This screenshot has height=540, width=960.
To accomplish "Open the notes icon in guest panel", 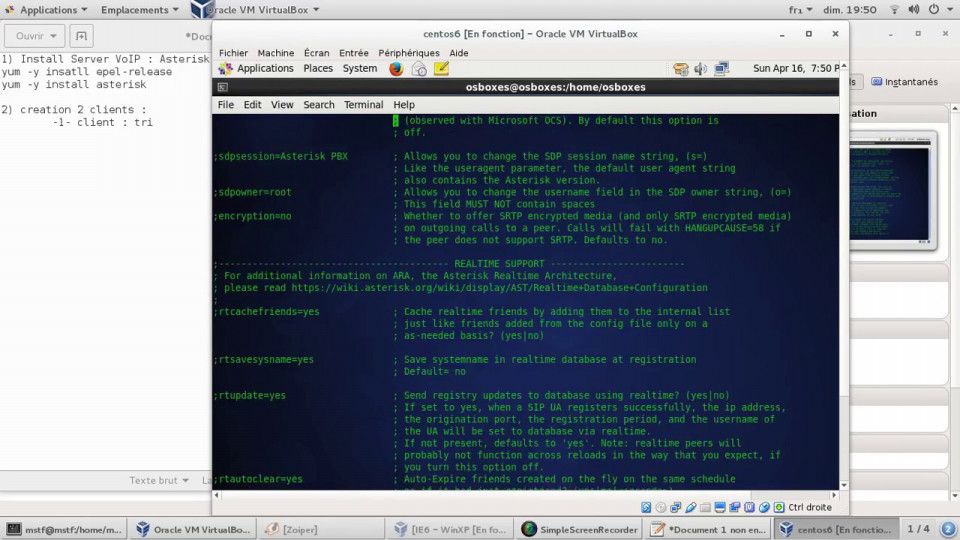I will 441,69.
